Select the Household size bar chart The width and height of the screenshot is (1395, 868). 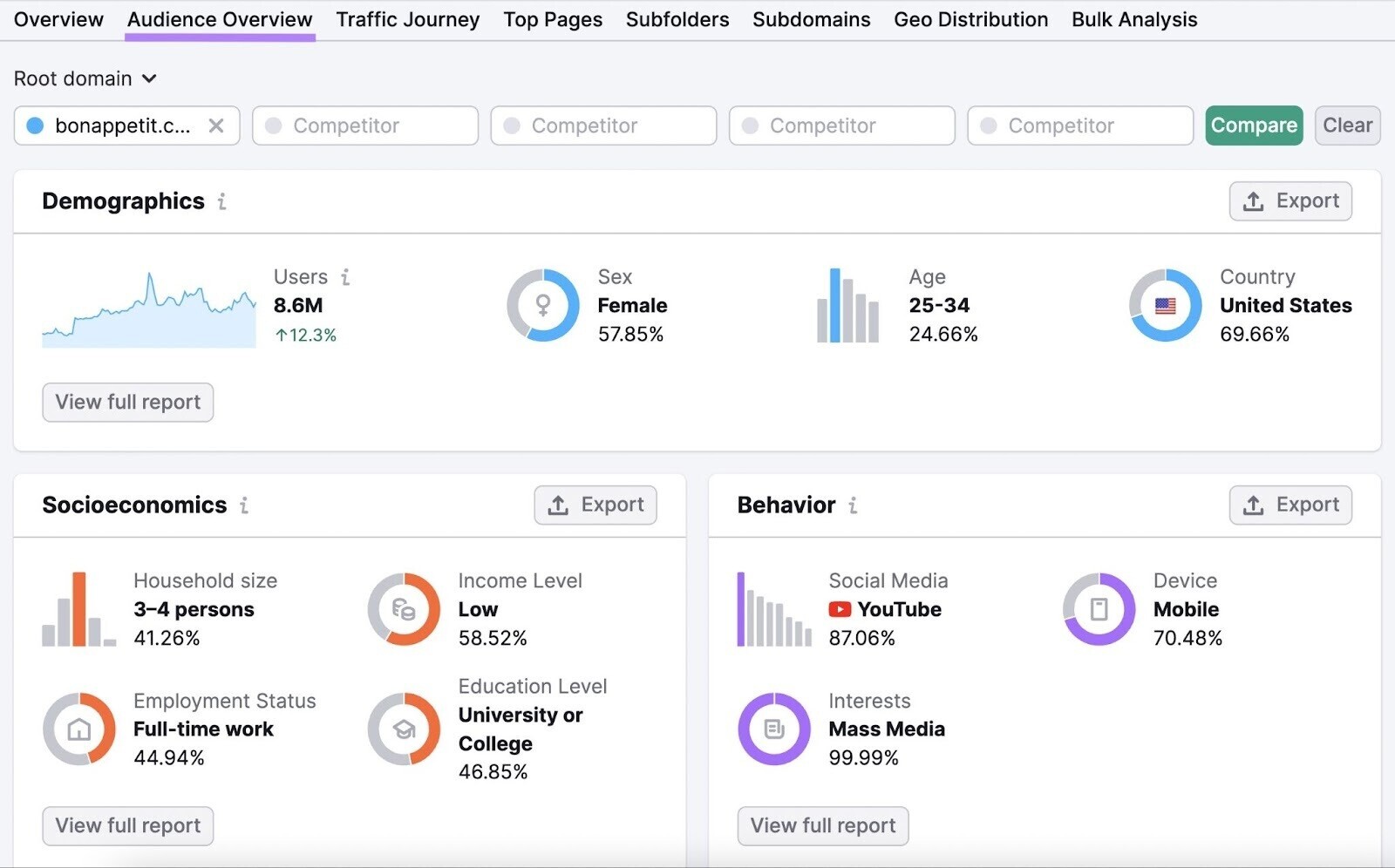[78, 609]
